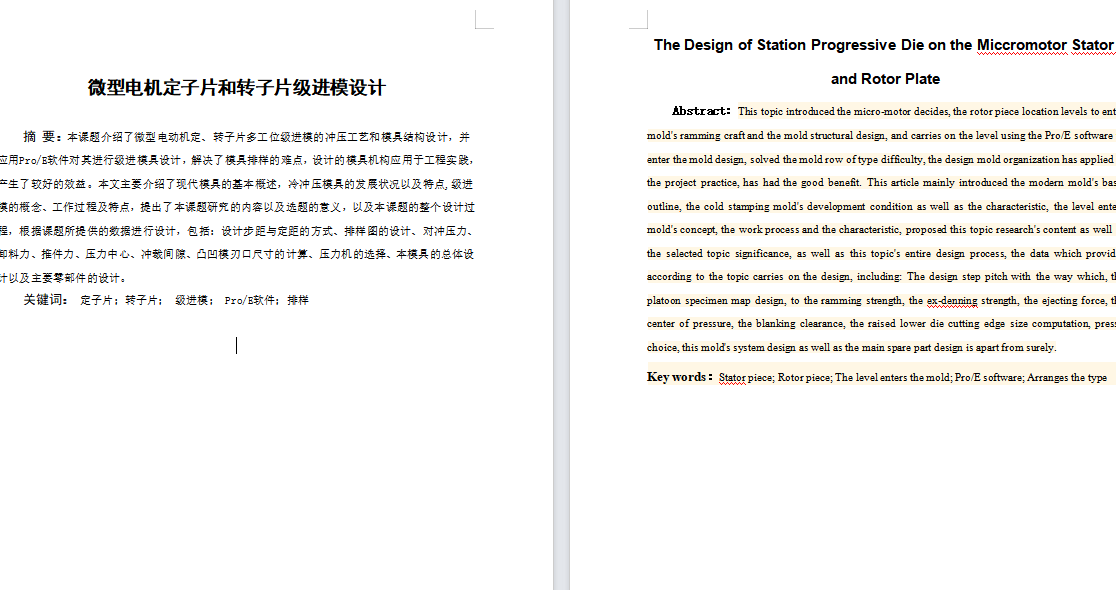Click the keyword 'The level enters the mold;'
Screen dimensions: 1116x590
893,378
